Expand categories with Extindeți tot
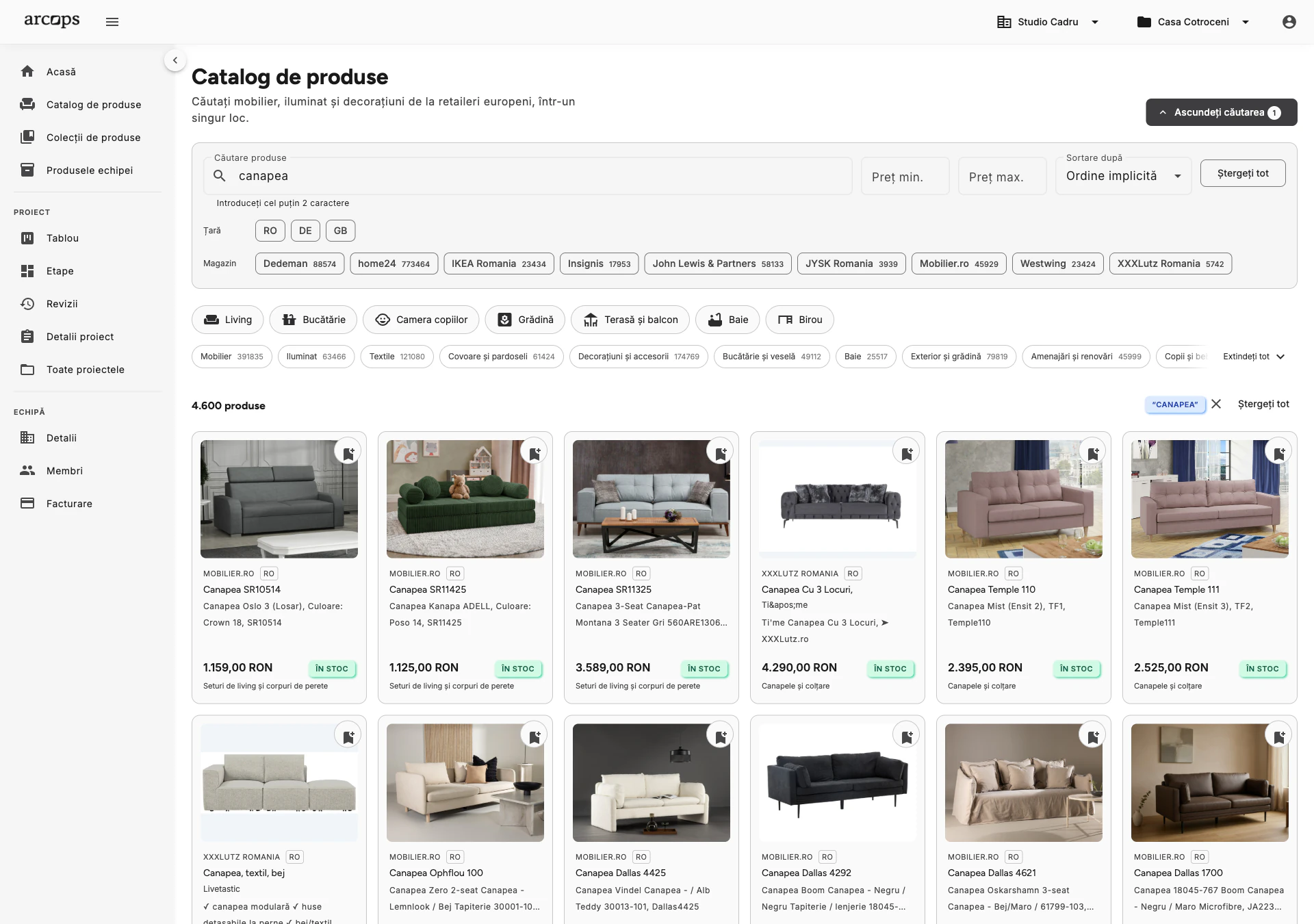Screen dimensions: 1314x924 [1254, 357]
